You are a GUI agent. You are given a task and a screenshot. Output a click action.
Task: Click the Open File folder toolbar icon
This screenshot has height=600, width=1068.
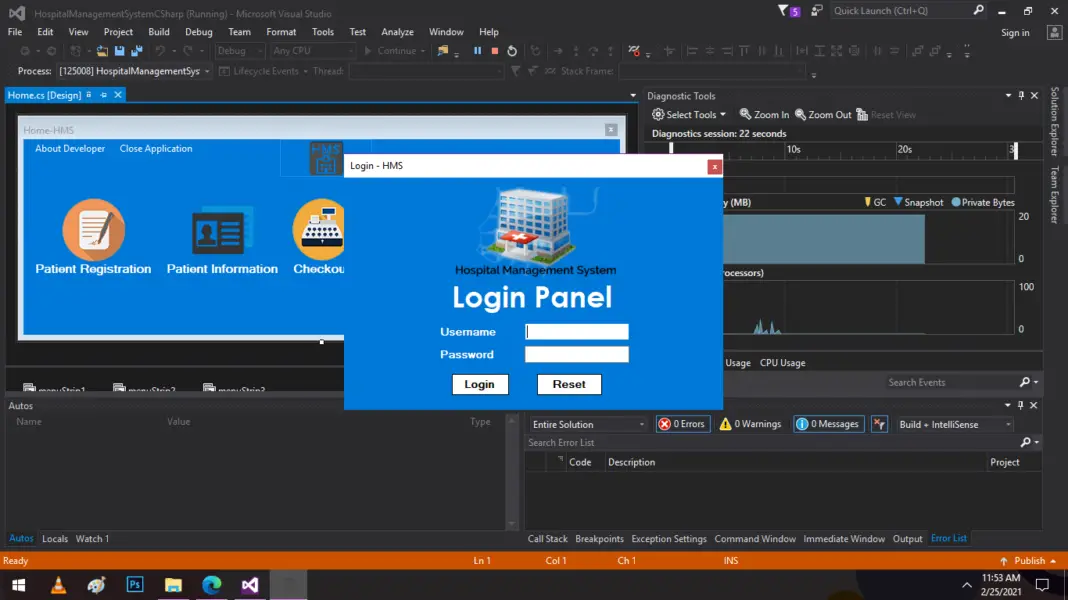[x=102, y=51]
